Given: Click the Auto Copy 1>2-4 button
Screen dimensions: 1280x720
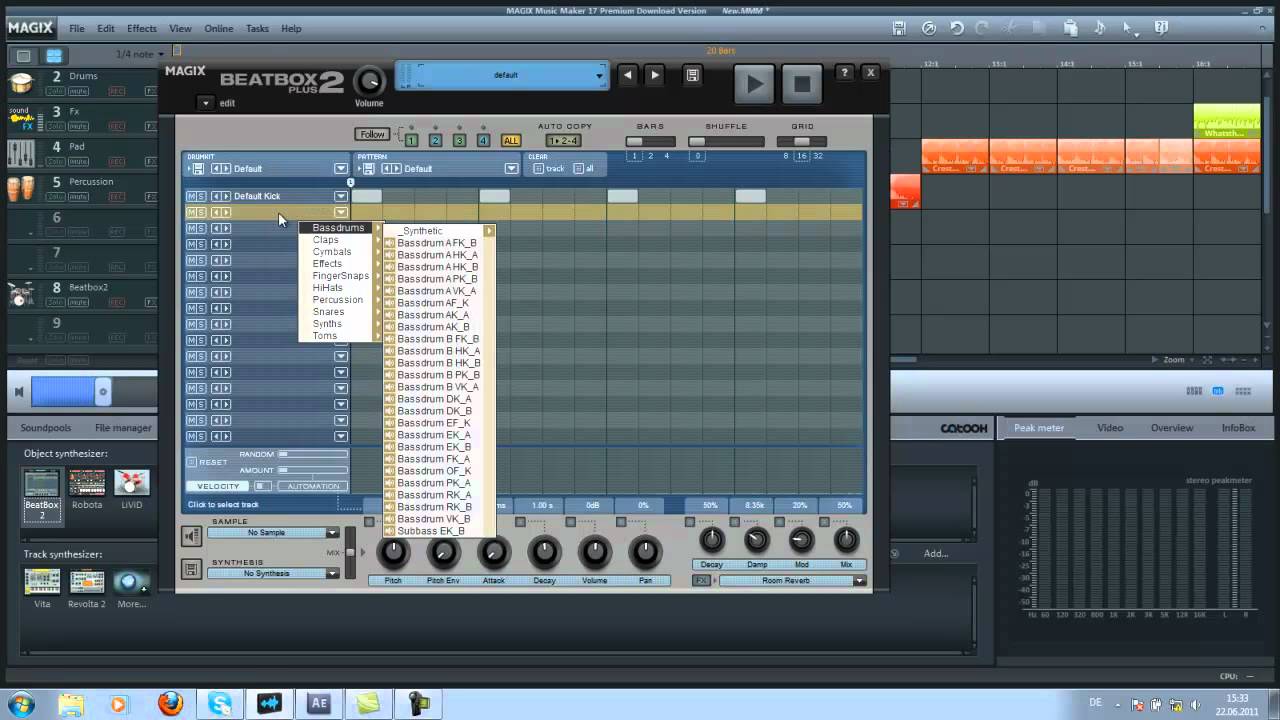Looking at the screenshot, I should click(x=563, y=140).
